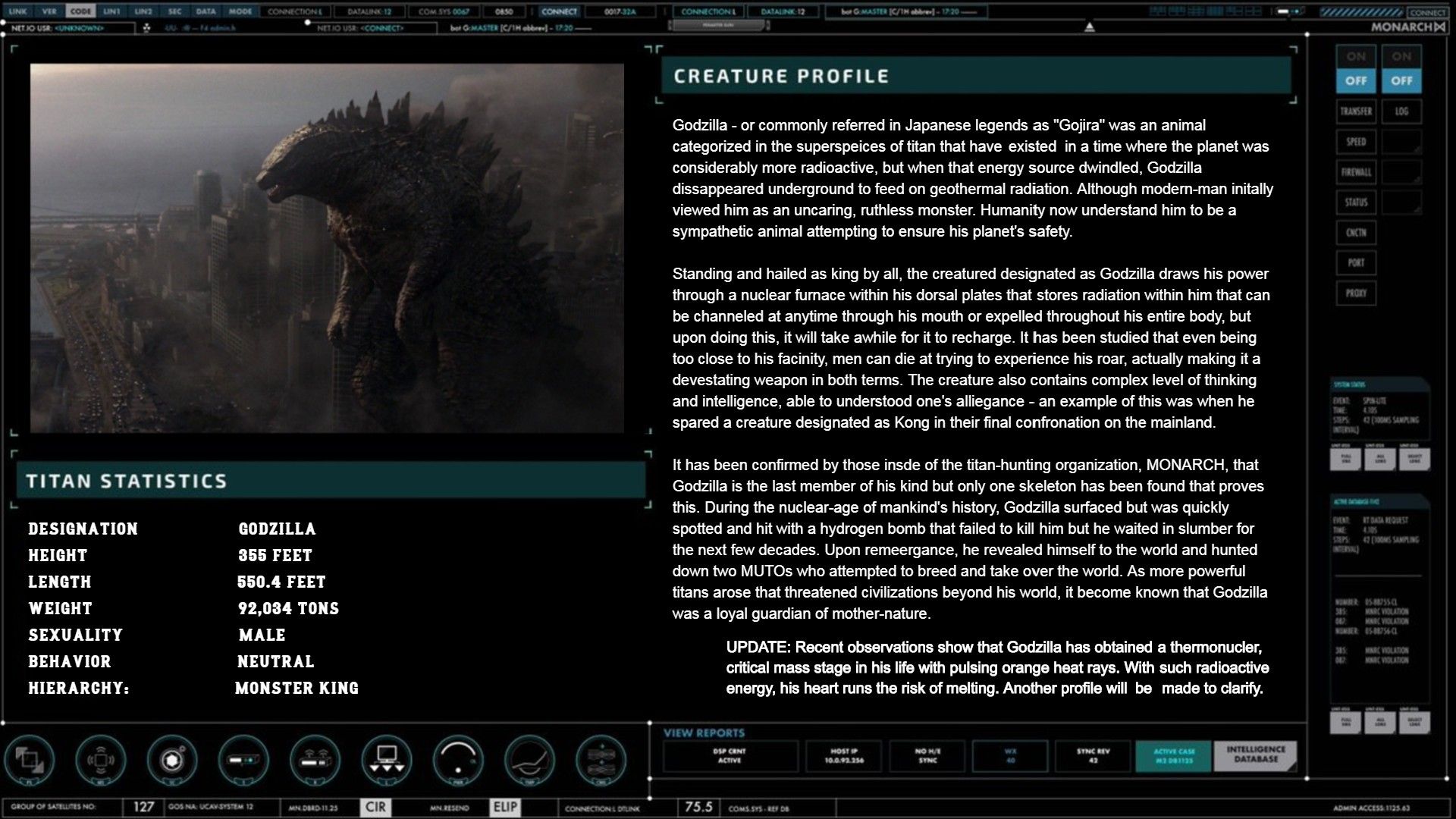Click the TRANSFER button
Viewport: 1456px width, 819px height.
pyautogui.click(x=1355, y=111)
